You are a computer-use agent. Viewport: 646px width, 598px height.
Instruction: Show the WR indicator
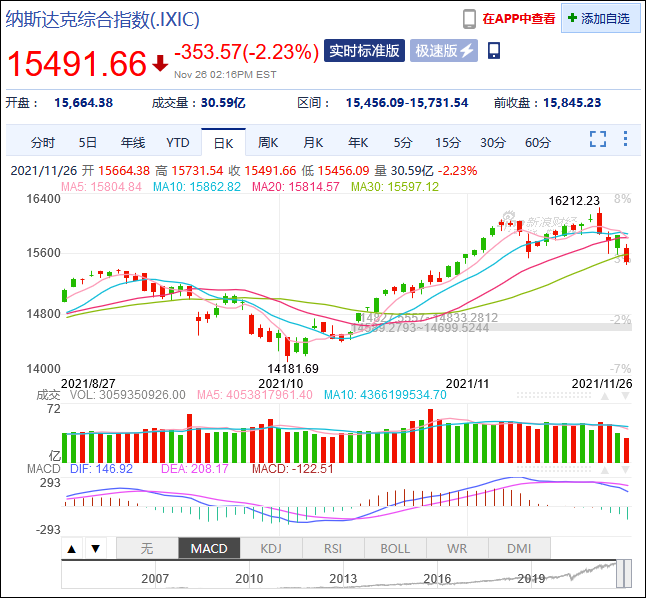457,549
